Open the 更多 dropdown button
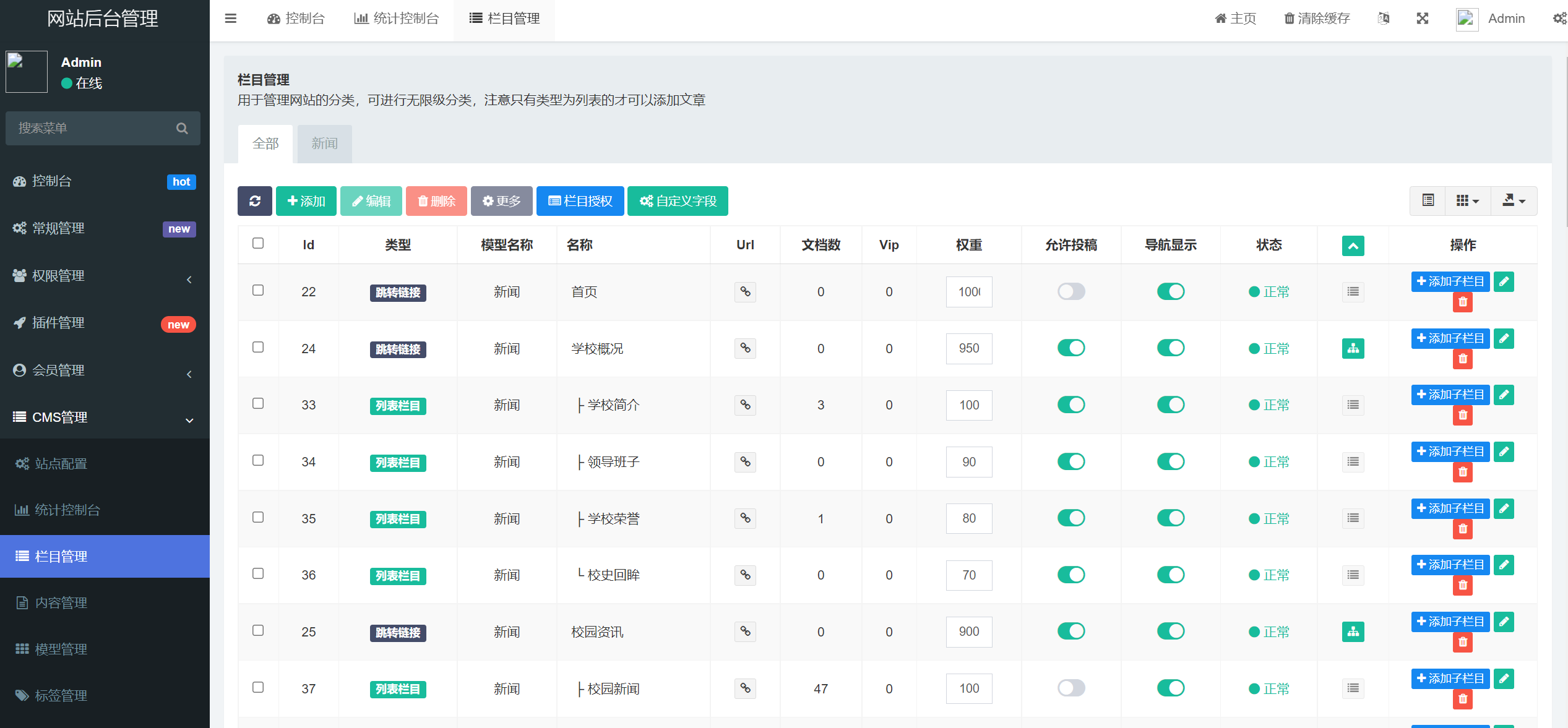This screenshot has width=1568, height=728. (501, 201)
